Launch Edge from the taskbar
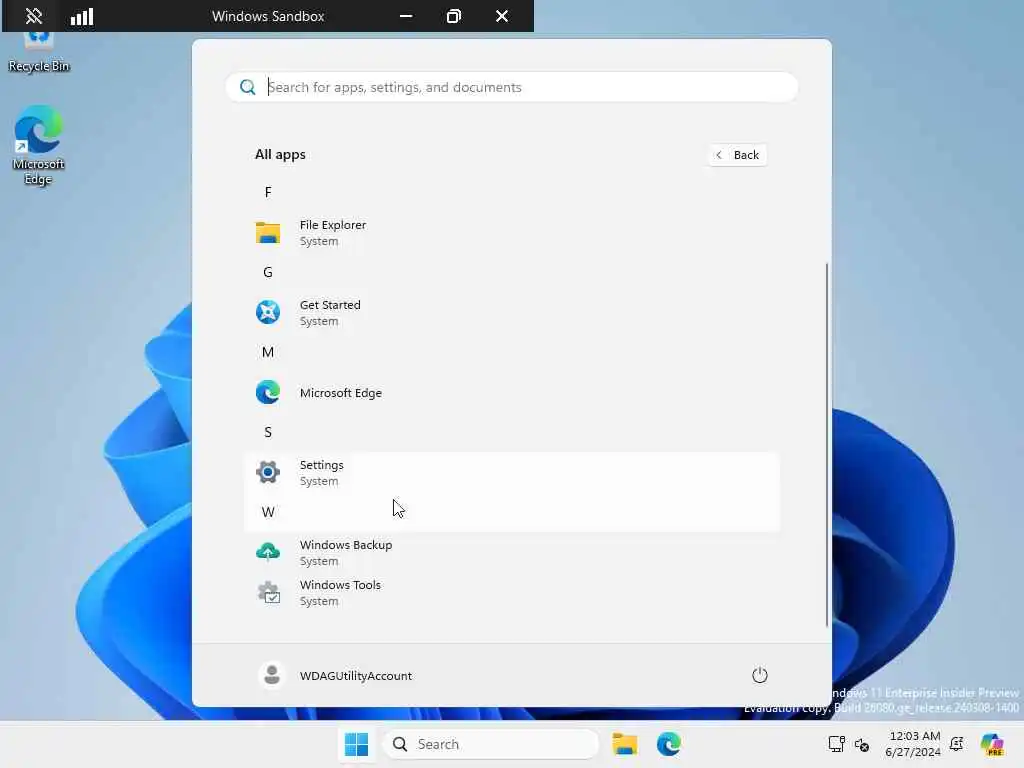Viewport: 1024px width, 768px height. click(x=669, y=744)
